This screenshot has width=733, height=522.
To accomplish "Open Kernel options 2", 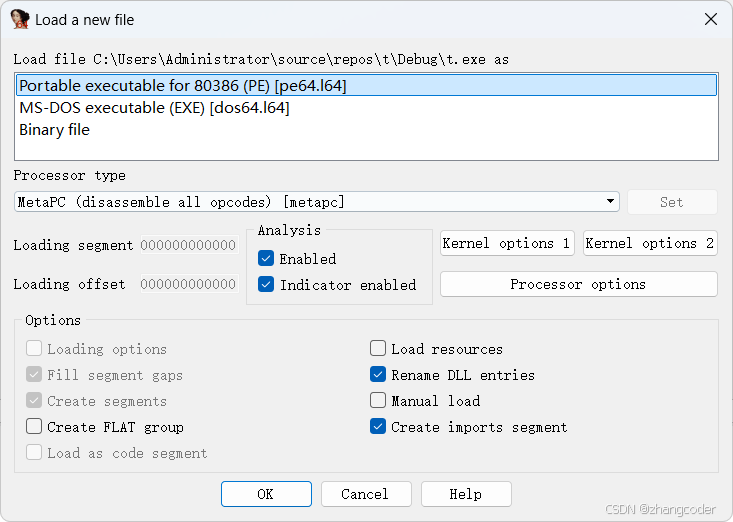I will click(650, 243).
